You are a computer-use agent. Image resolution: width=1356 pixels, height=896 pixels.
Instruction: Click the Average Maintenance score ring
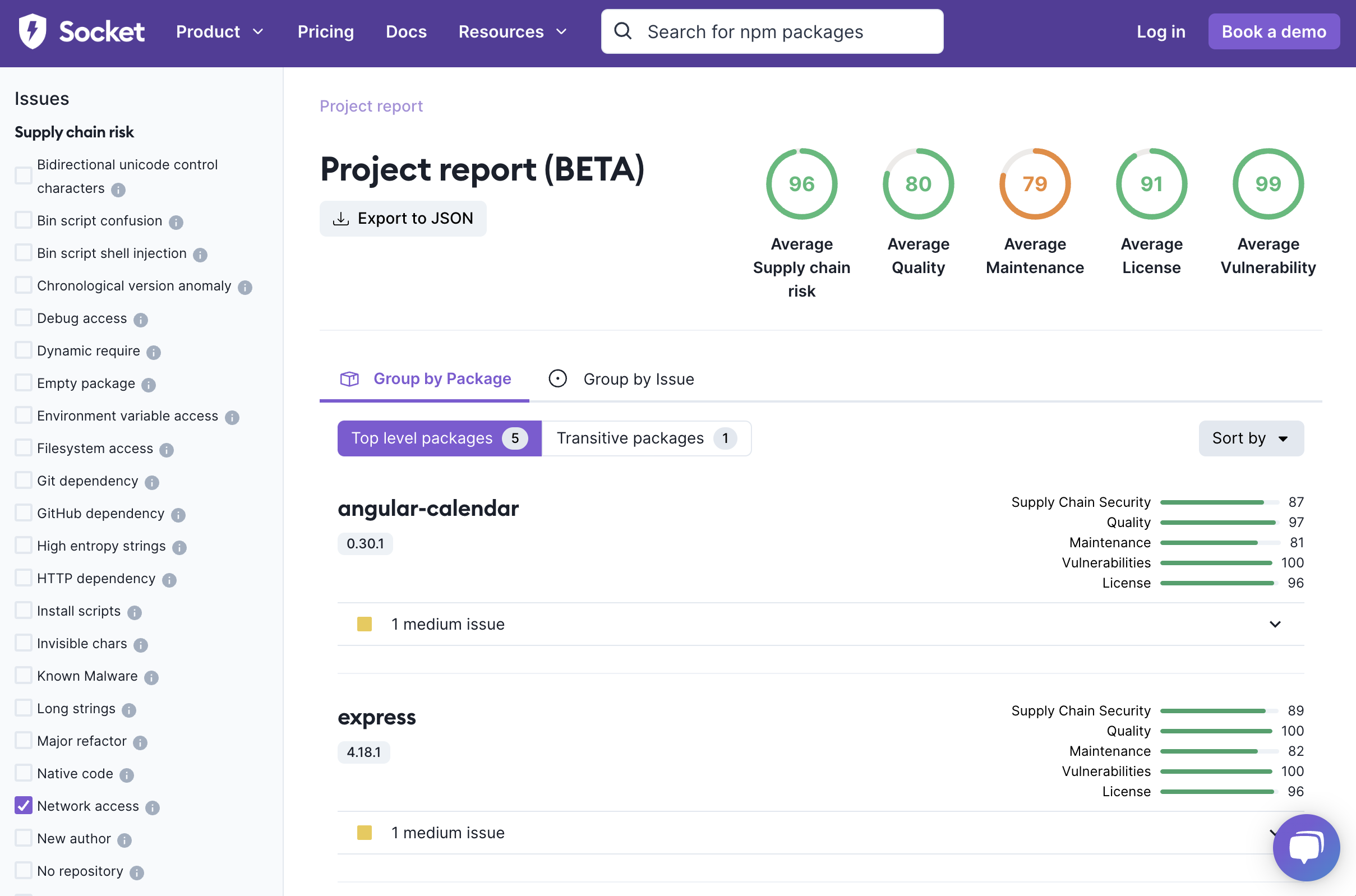pos(1034,184)
